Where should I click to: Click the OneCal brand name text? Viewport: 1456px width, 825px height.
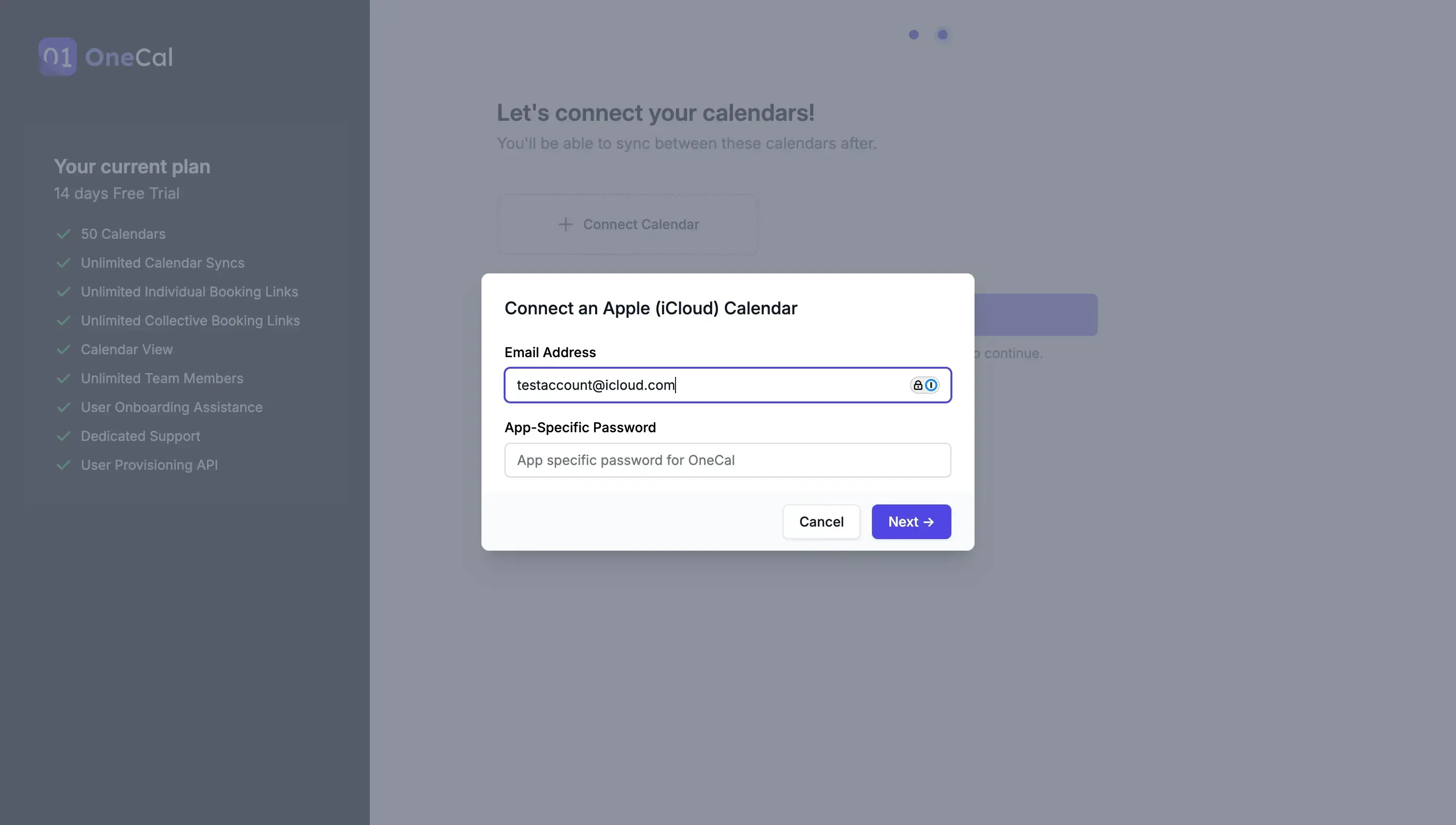[x=129, y=56]
